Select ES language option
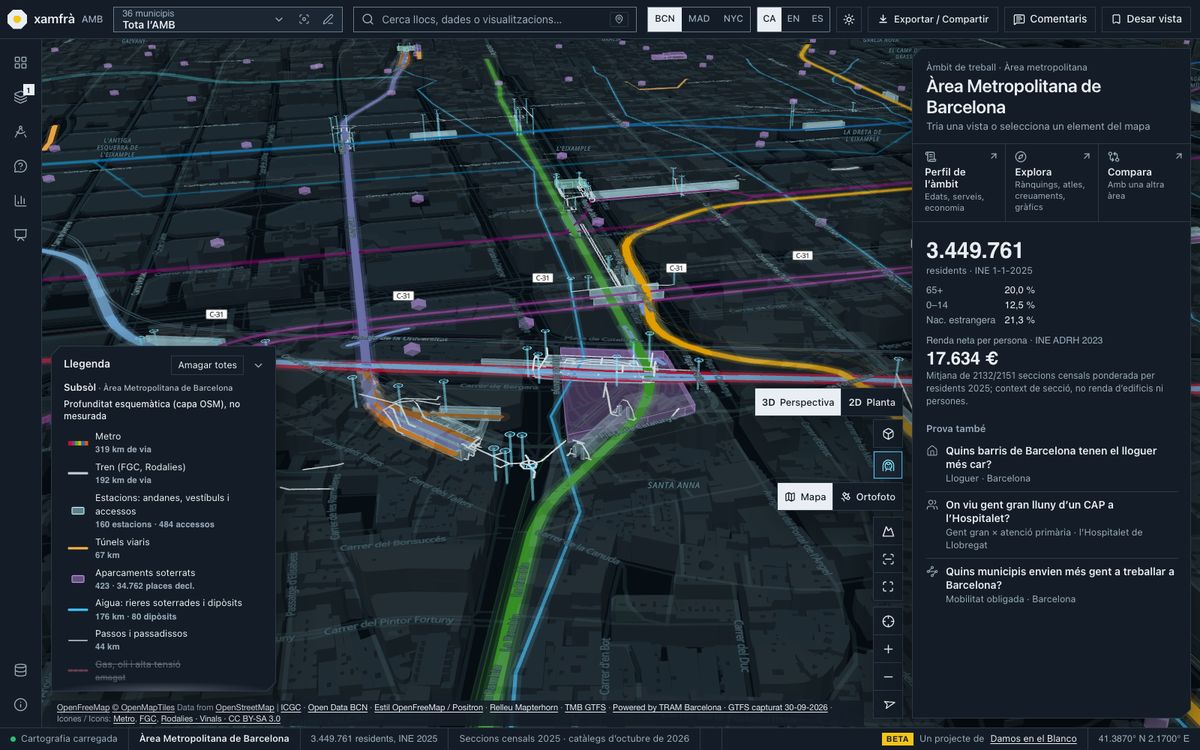 pyautogui.click(x=817, y=19)
